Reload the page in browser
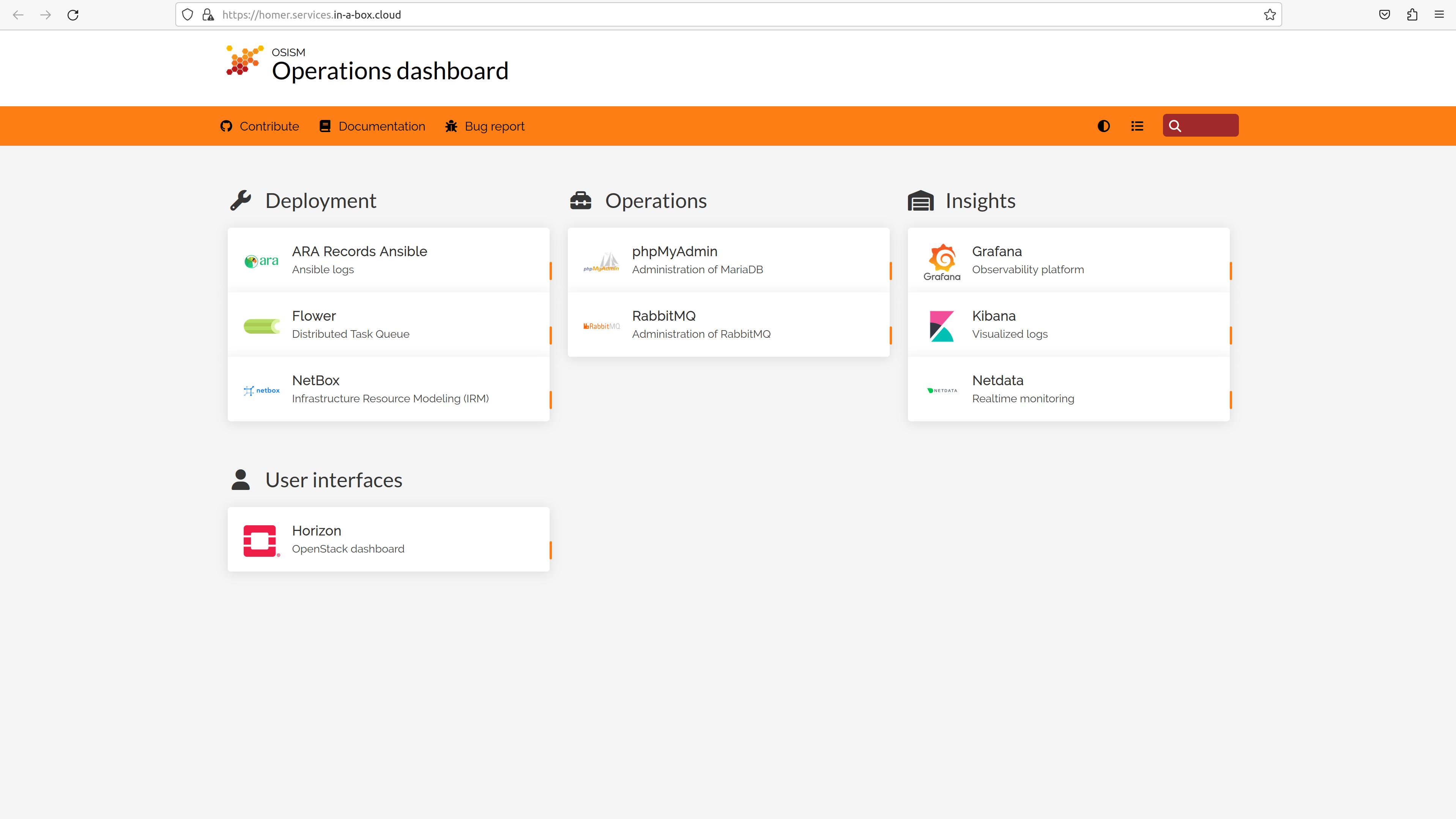 pyautogui.click(x=73, y=15)
